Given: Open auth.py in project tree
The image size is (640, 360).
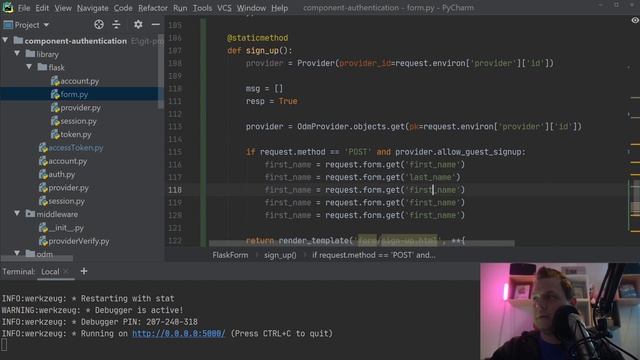Looking at the screenshot, I should pos(62,174).
